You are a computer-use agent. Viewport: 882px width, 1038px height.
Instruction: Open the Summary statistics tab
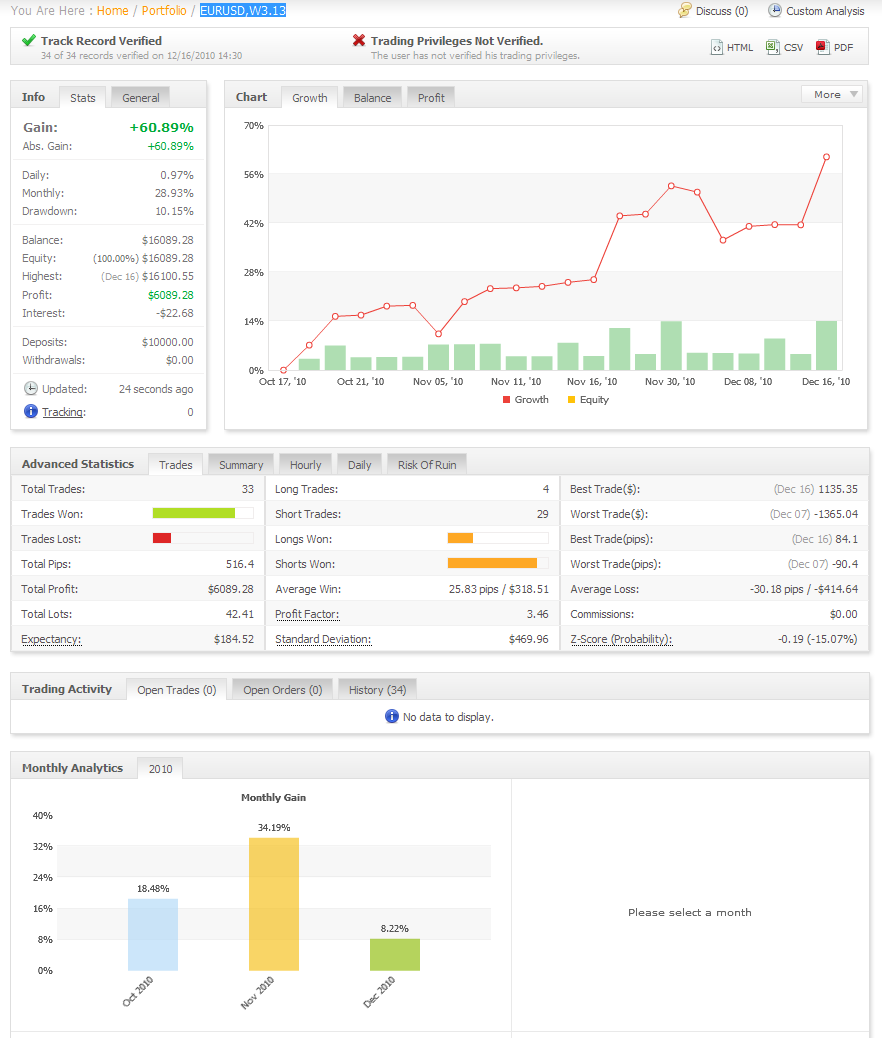click(241, 465)
